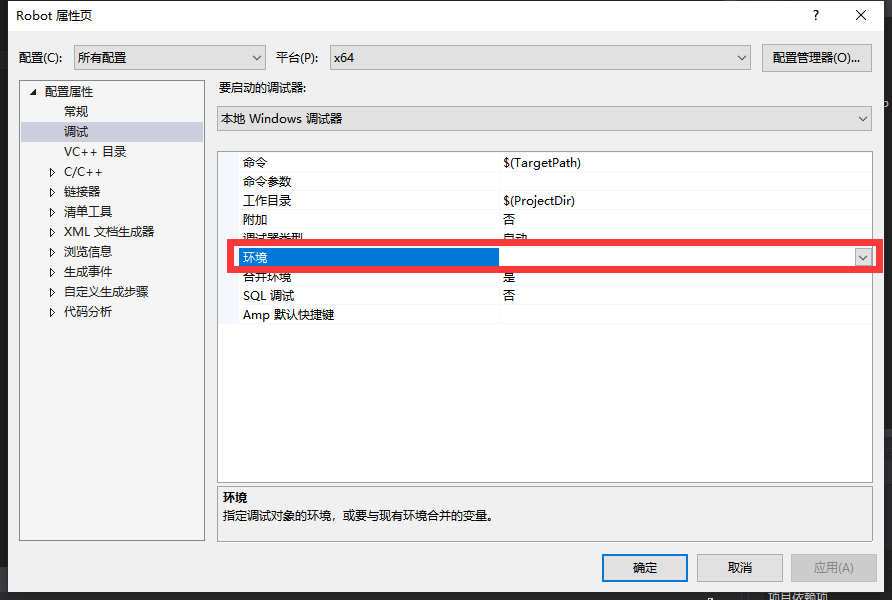Click the 环境 value dropdown arrow
Screen dimensions: 892x600
click(x=863, y=257)
